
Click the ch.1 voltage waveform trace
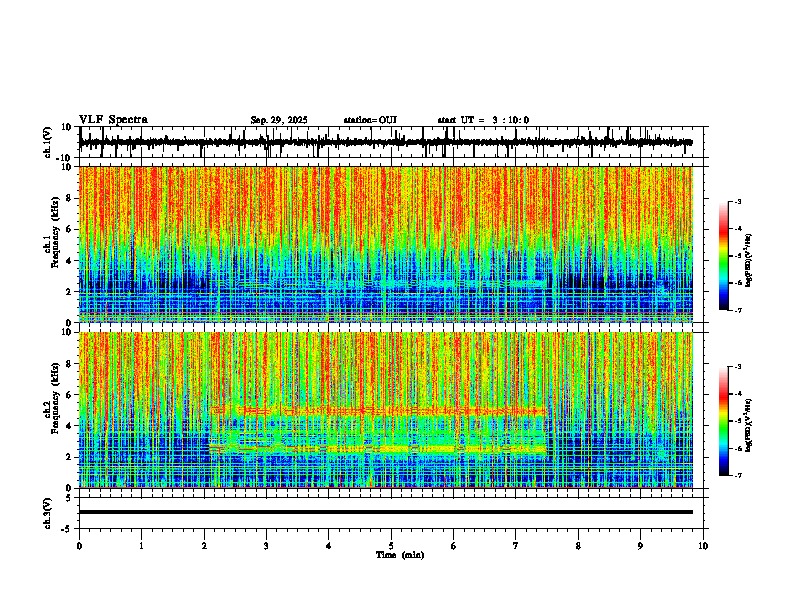(x=386, y=142)
